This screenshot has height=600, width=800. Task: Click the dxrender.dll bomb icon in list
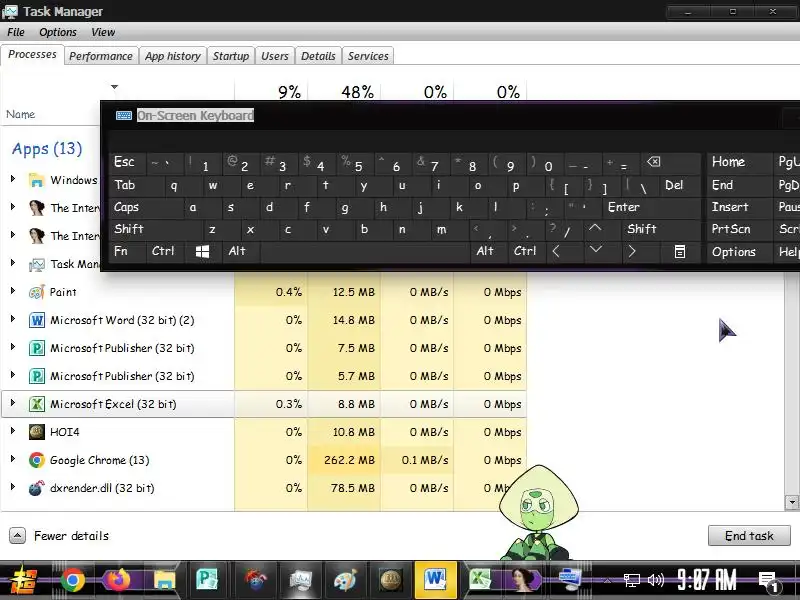coord(37,488)
